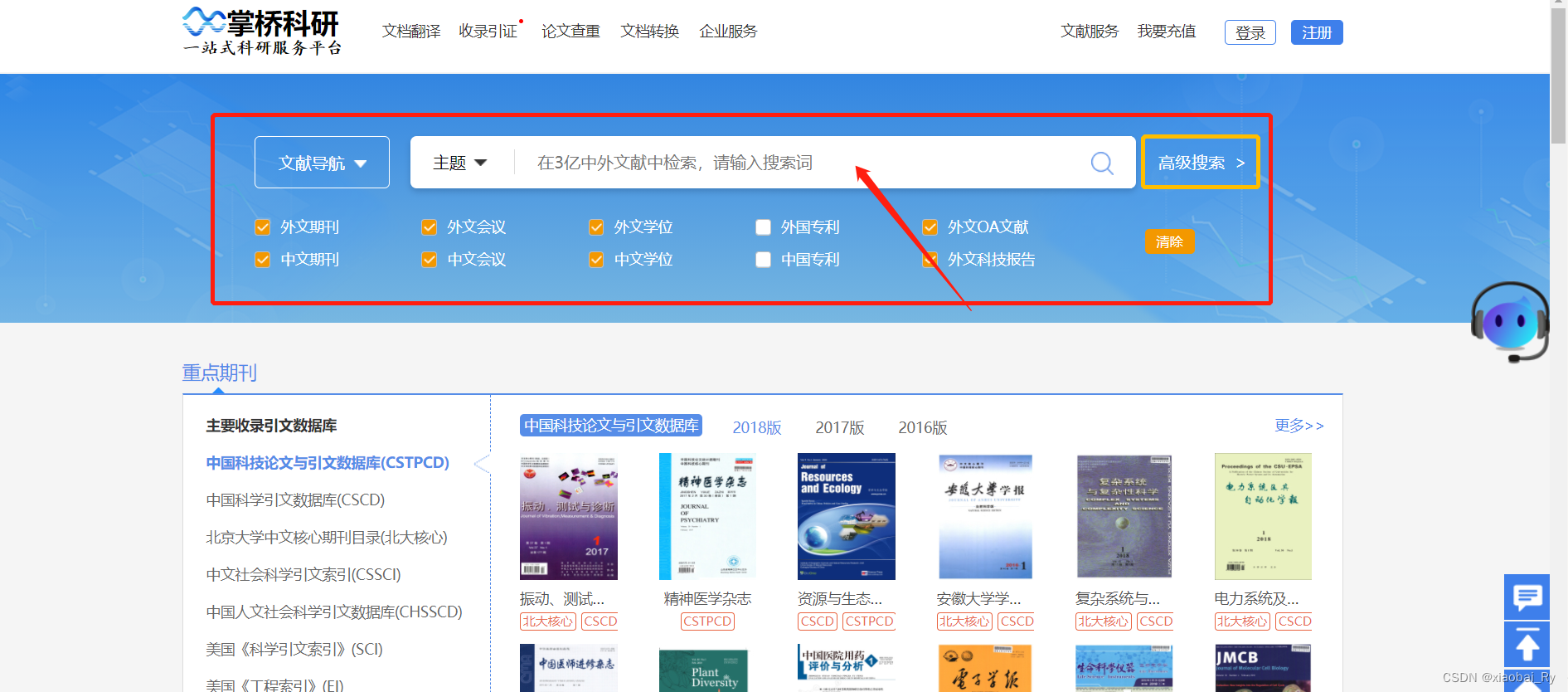Open 振动、测试与诊断 journal cover

pos(569,516)
